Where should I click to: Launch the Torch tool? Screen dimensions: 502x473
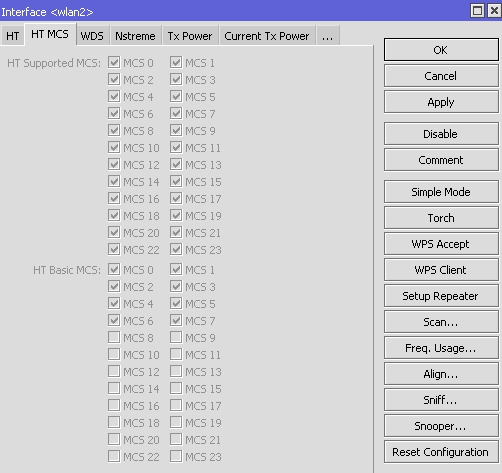point(441,218)
